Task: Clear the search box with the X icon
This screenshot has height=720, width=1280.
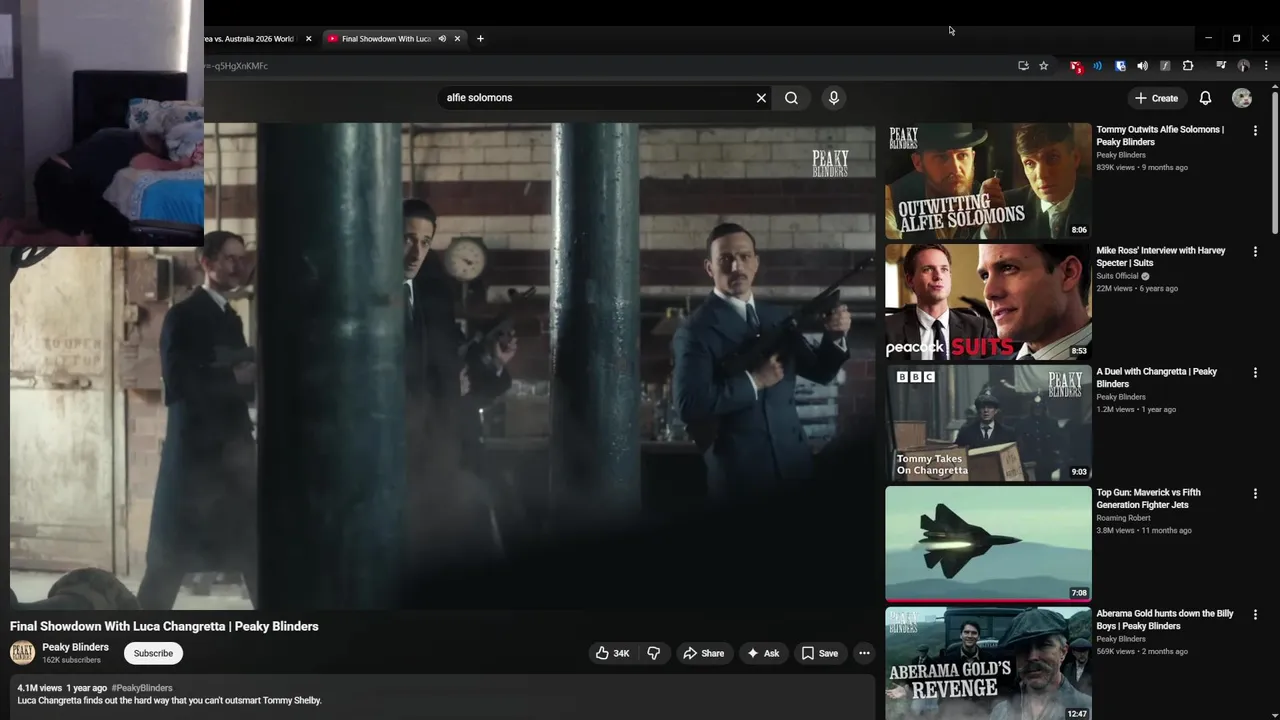Action: coord(761,98)
